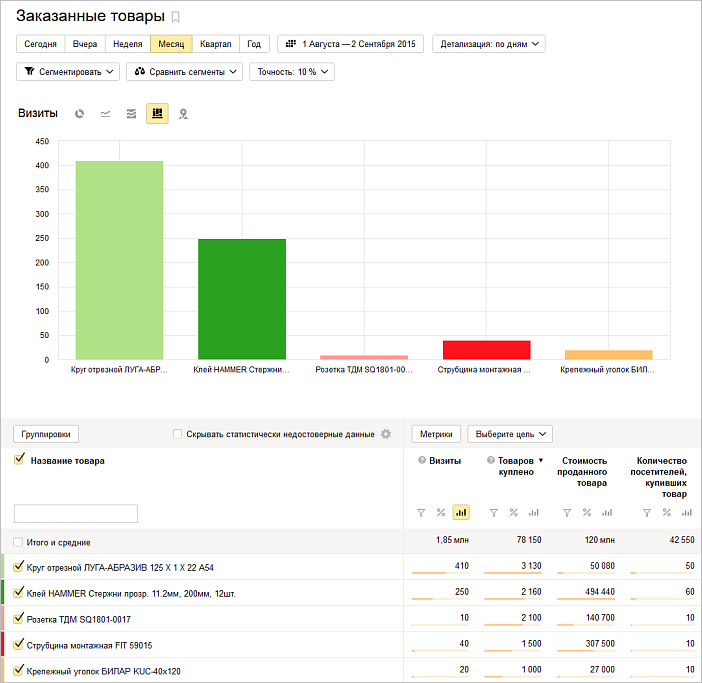Click orange Крепежный уголок chart bar

pyautogui.click(x=608, y=354)
